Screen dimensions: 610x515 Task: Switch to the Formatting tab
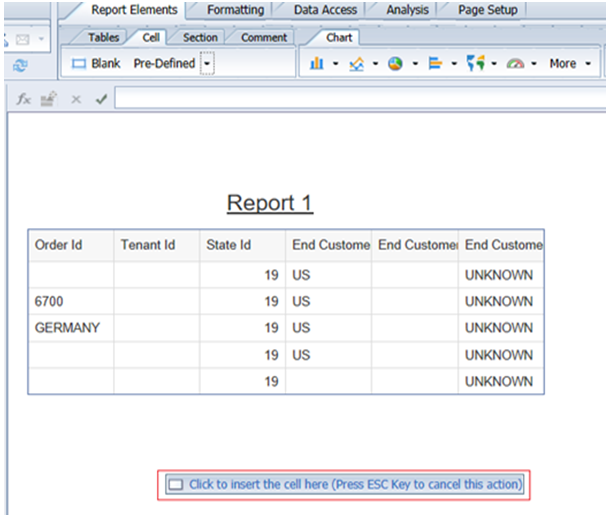235,10
